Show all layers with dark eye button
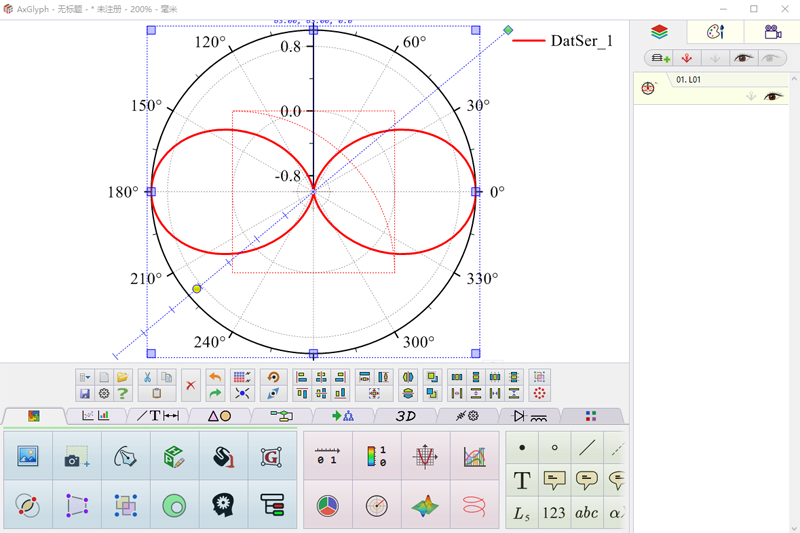The width and height of the screenshot is (800, 533). point(743,58)
